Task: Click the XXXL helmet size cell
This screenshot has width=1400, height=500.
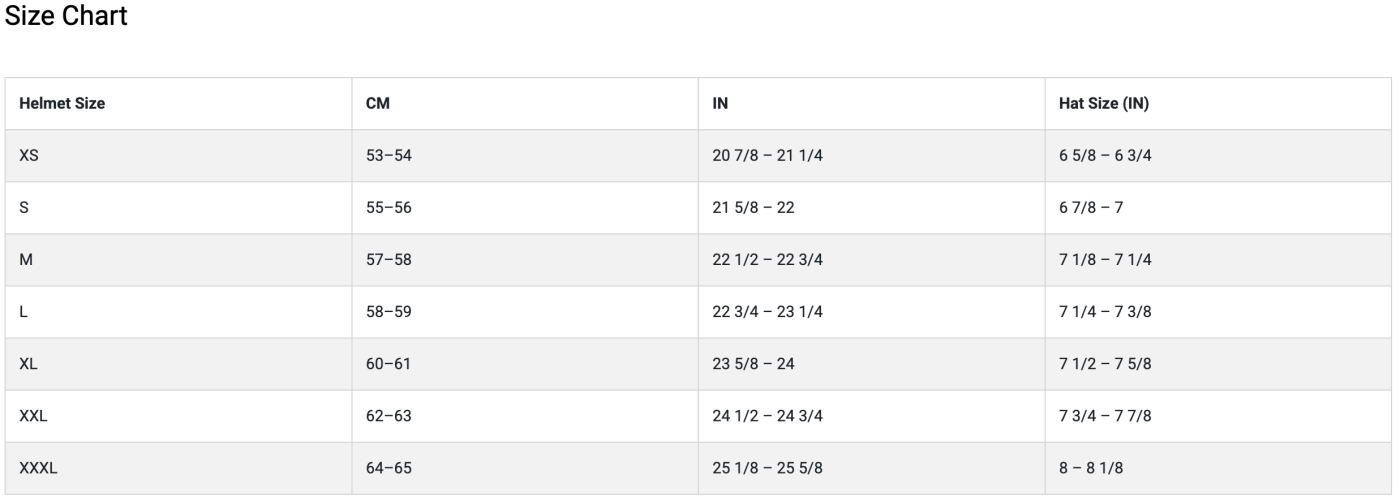Action: [38, 468]
